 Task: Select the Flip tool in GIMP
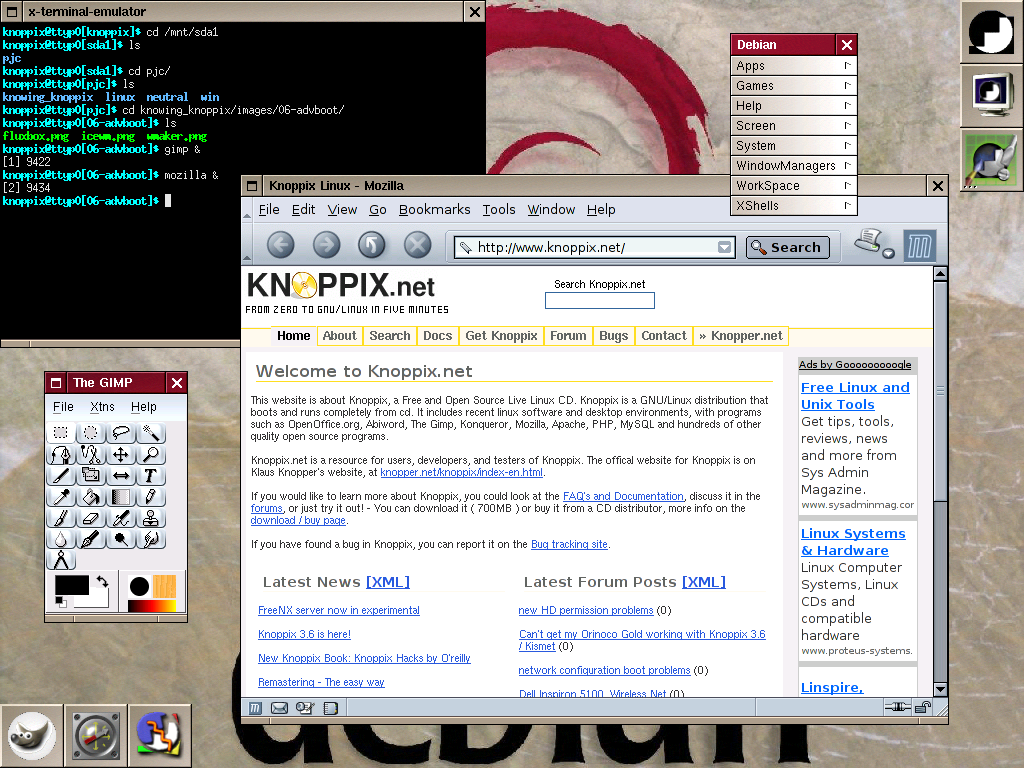pos(121,475)
